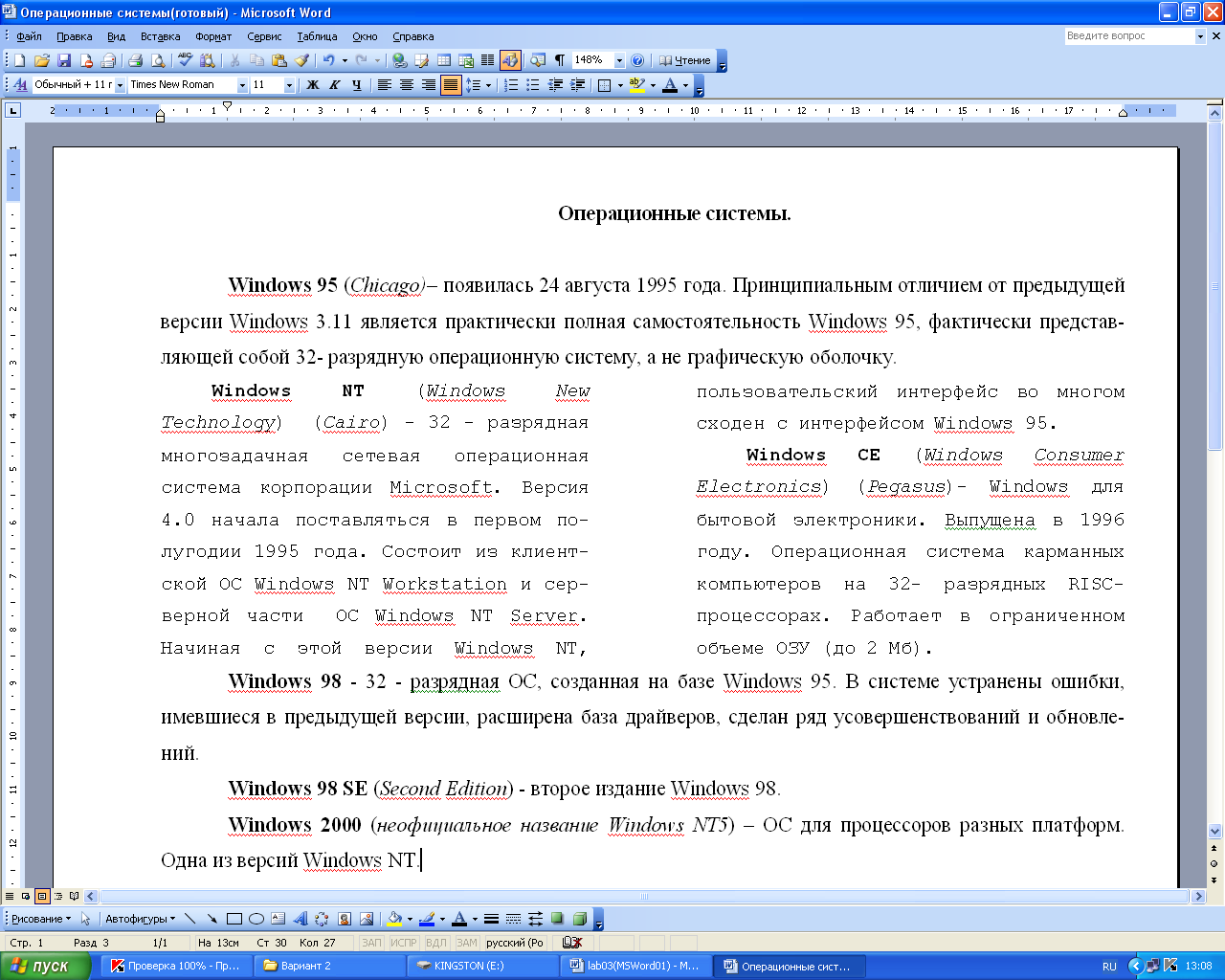This screenshot has height=980, width=1225.
Task: Insert an Excel worksheet
Action: coord(466,60)
